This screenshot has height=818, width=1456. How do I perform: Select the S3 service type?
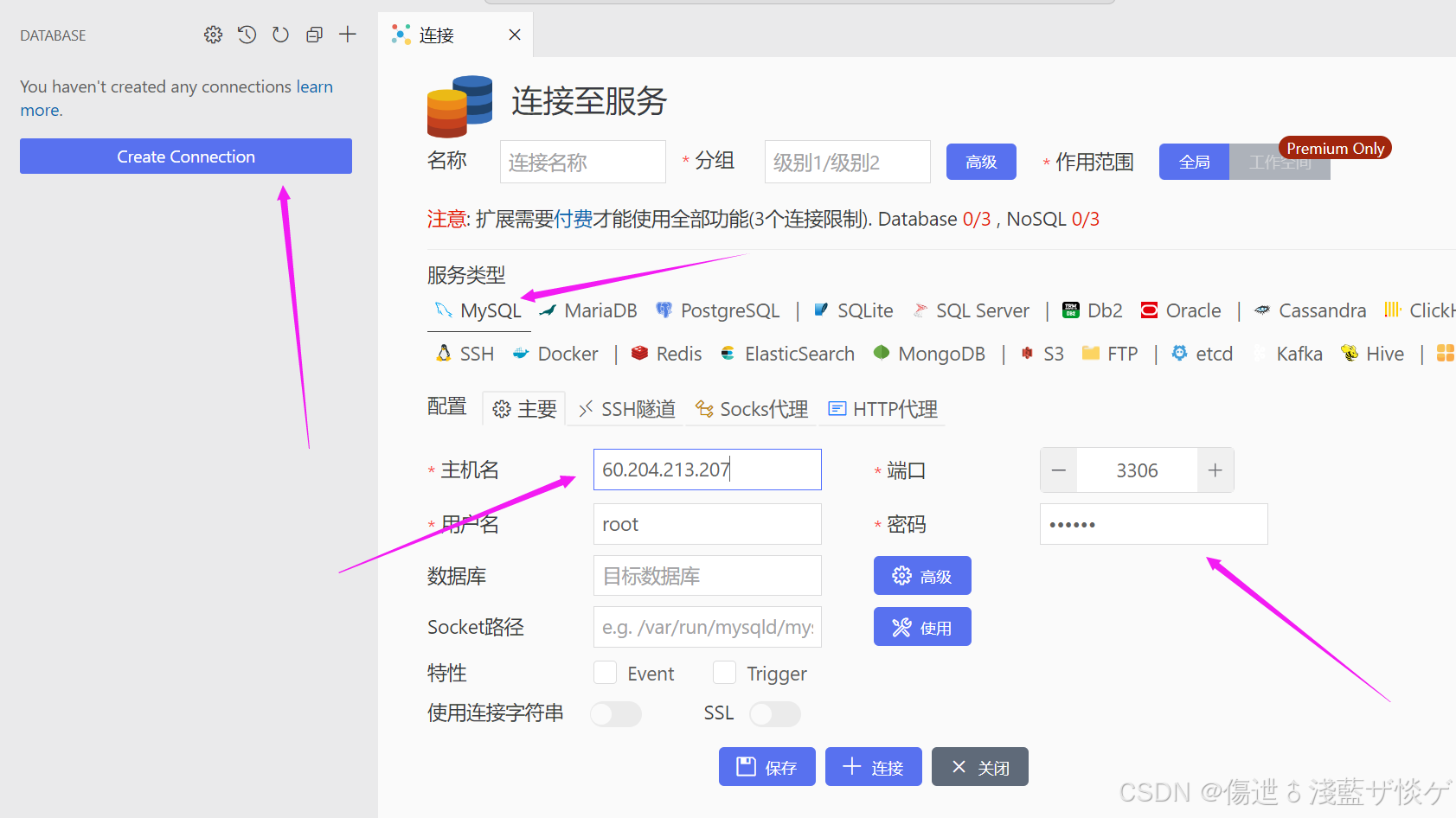1042,354
